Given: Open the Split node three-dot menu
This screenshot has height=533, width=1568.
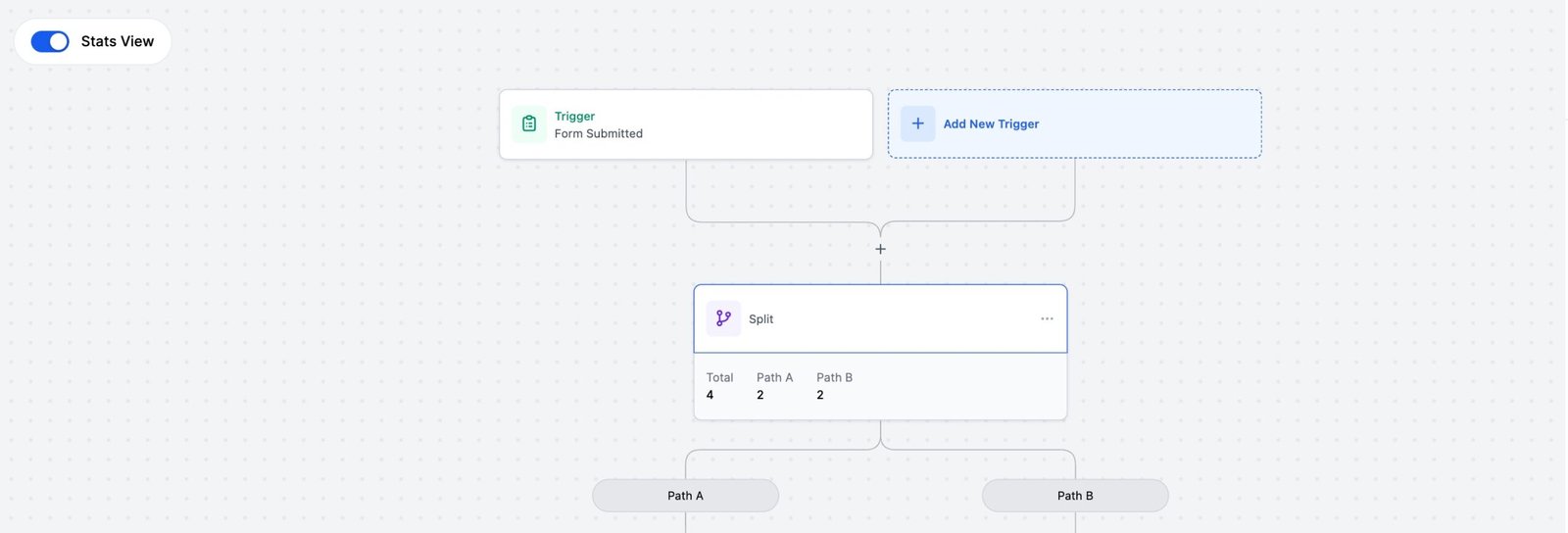Looking at the screenshot, I should pos(1047,318).
